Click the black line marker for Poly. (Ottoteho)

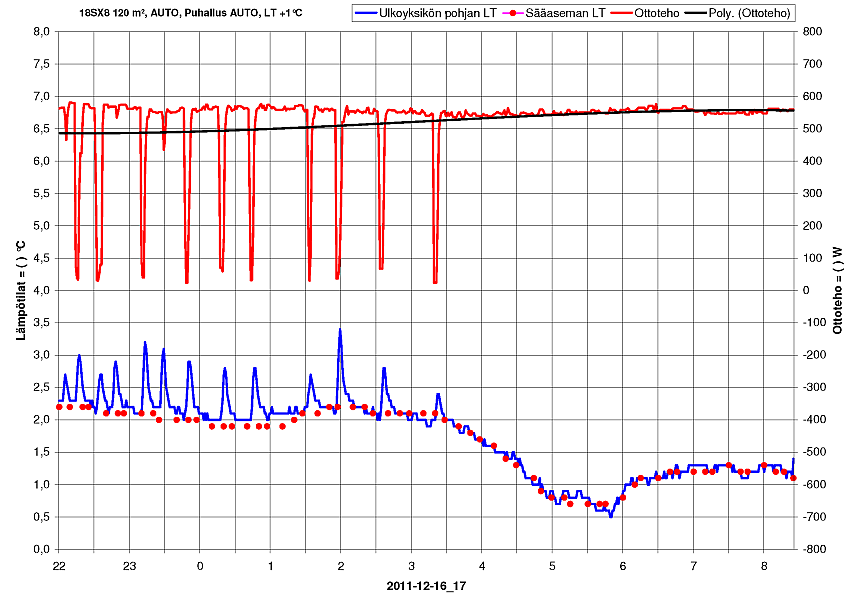[695, 13]
